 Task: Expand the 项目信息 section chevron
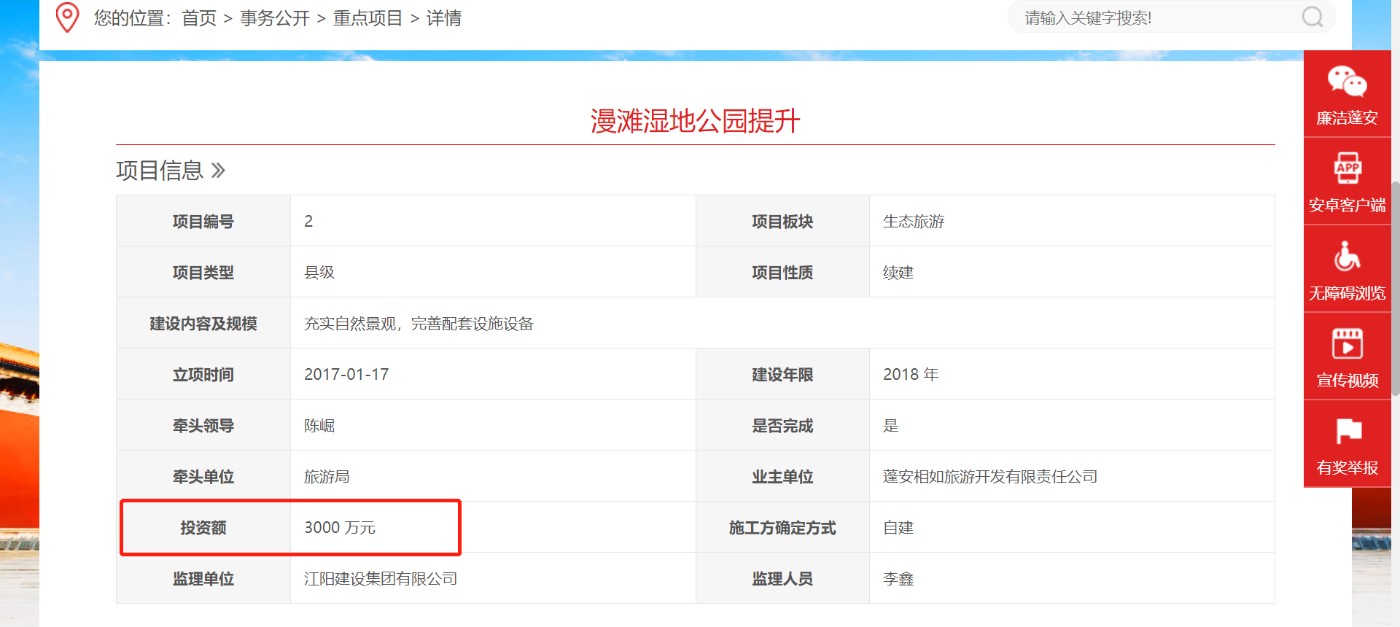218,171
